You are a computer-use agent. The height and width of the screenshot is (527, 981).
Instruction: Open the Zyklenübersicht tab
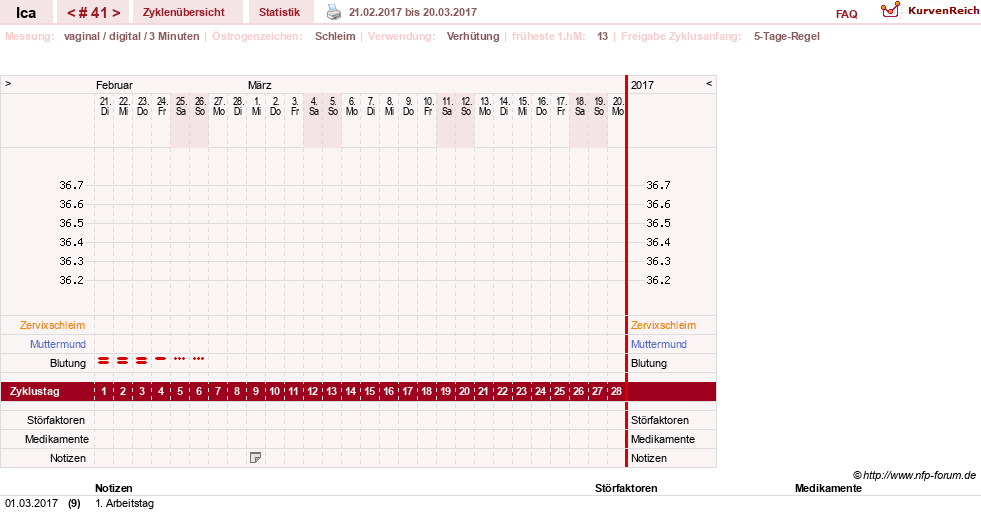pos(183,13)
